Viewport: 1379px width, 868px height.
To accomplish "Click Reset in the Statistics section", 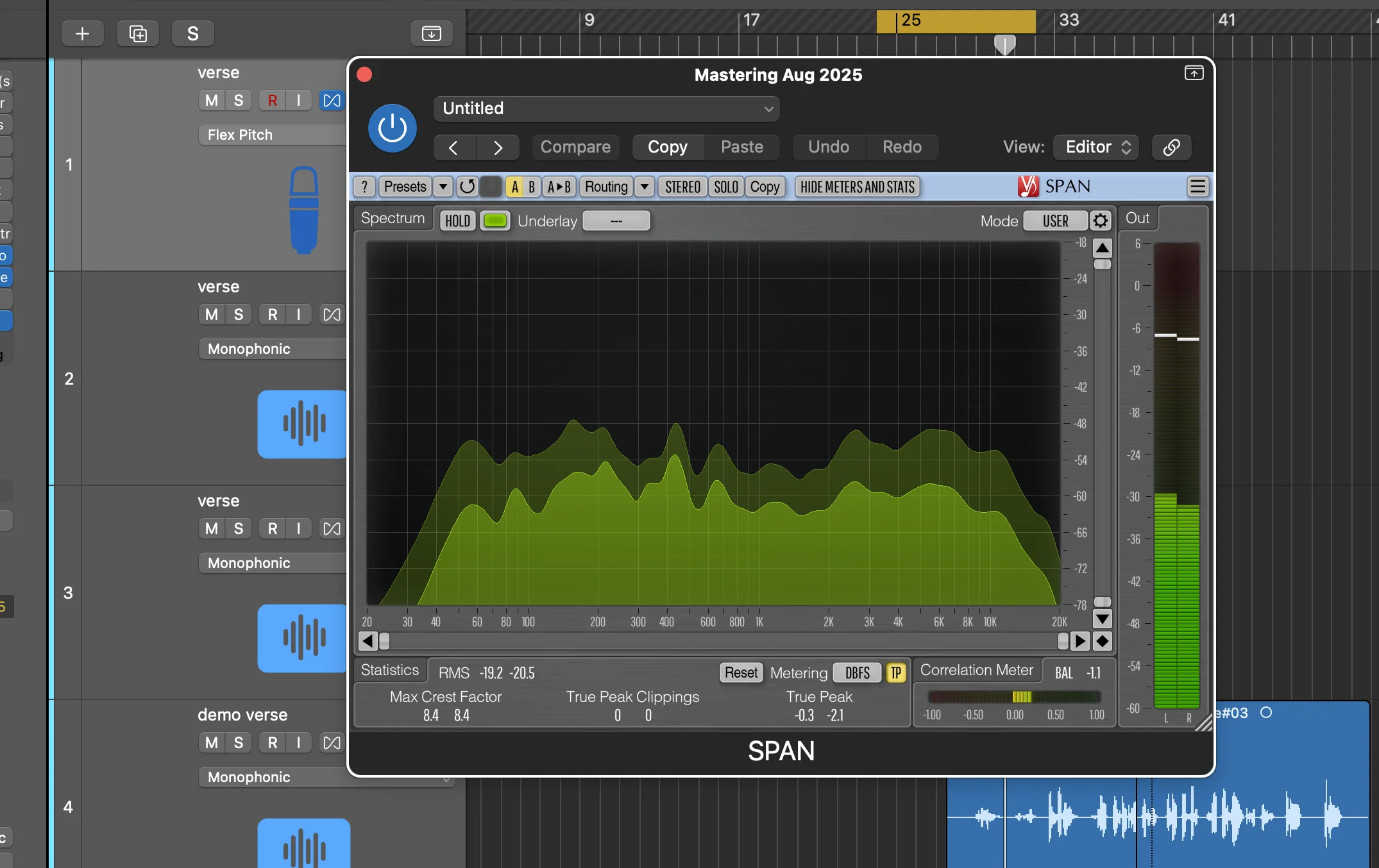I will pos(741,672).
